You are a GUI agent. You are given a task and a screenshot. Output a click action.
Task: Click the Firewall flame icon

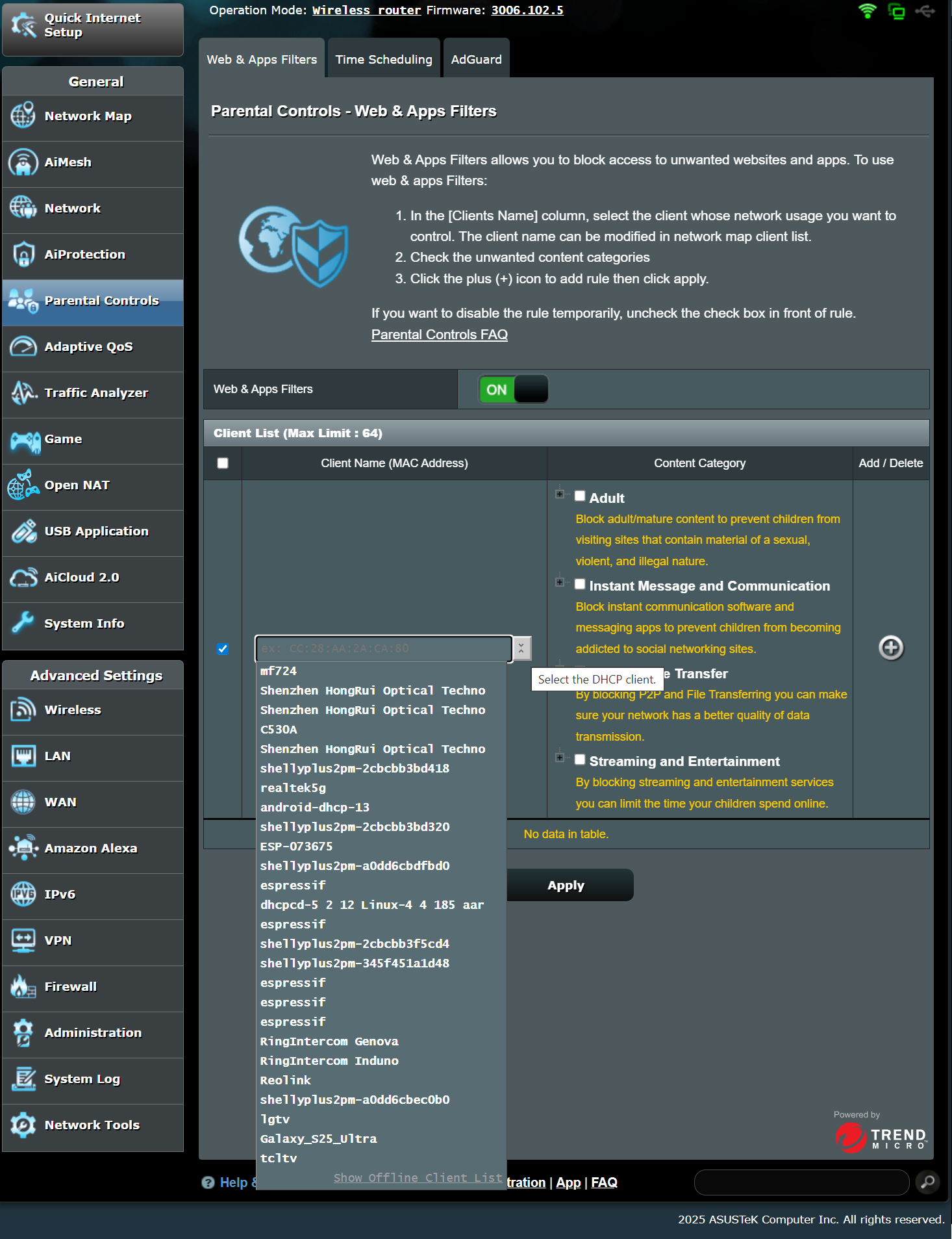point(23,987)
